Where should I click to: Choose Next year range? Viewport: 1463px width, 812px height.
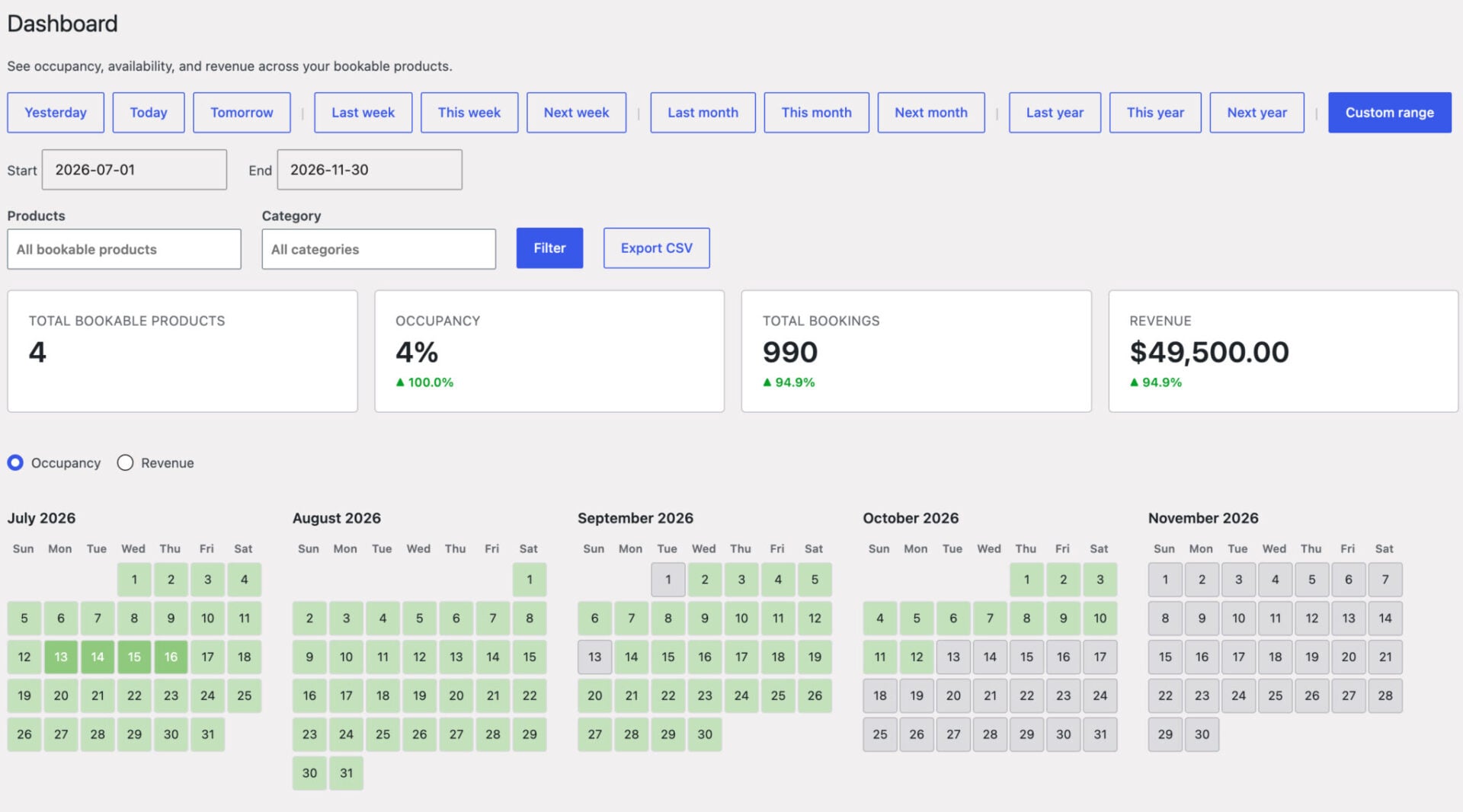click(1257, 113)
